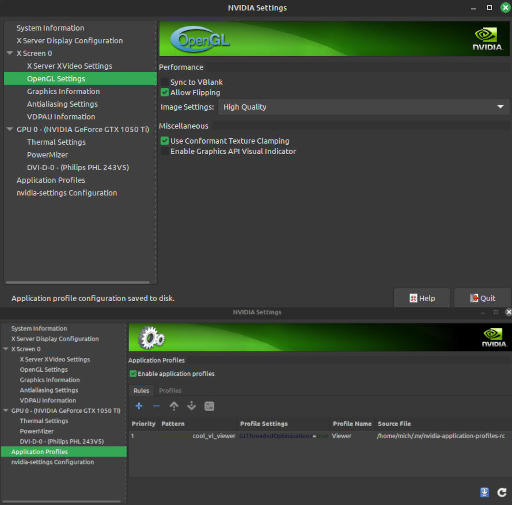Viewport: 512px width, 505px height.
Task: Collapse X Screen 0 in lower window
Action: (5, 349)
